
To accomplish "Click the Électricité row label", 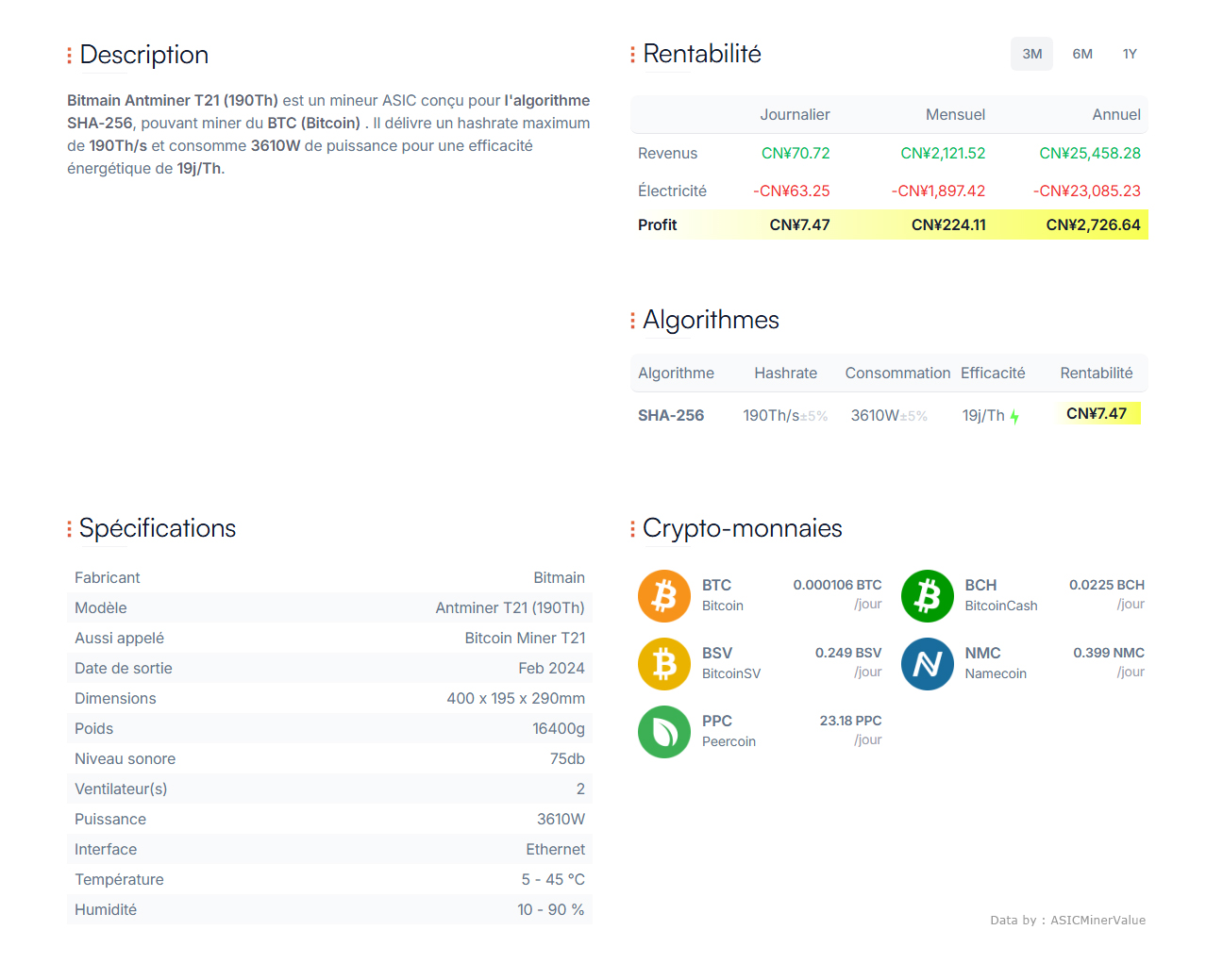I will click(672, 191).
